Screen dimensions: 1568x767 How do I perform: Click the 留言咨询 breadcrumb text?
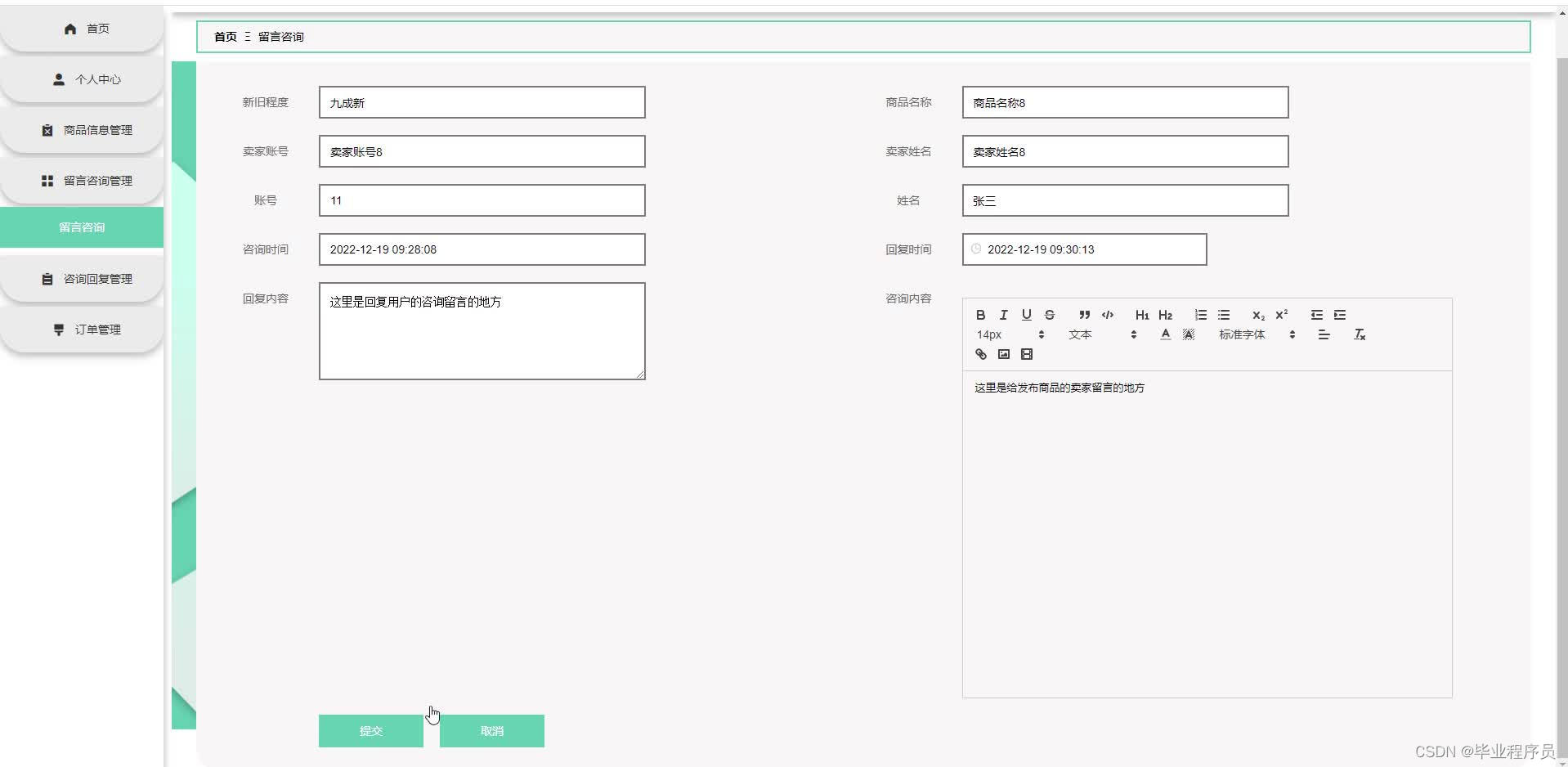pyautogui.click(x=281, y=37)
